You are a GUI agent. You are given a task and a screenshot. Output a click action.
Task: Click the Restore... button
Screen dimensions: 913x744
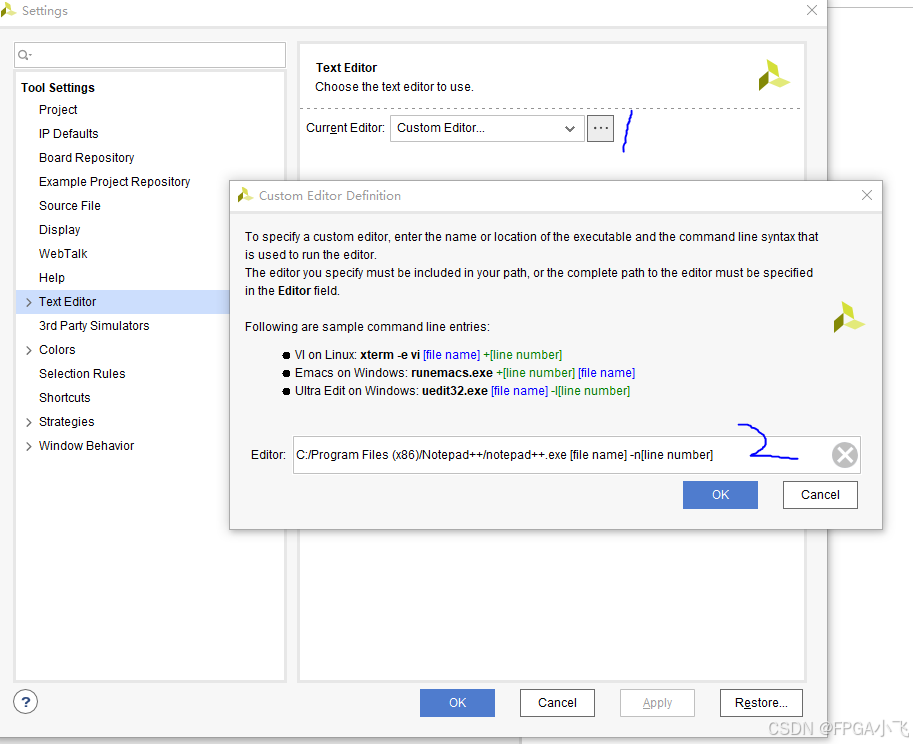(761, 703)
